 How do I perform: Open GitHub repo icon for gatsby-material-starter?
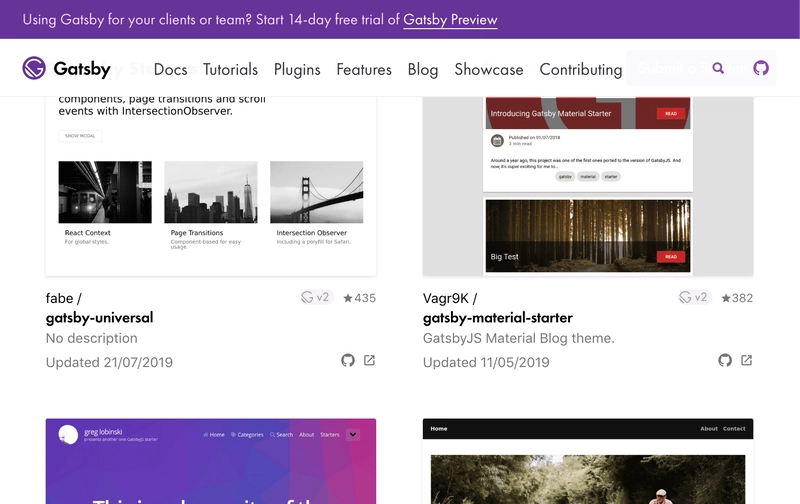click(x=725, y=360)
